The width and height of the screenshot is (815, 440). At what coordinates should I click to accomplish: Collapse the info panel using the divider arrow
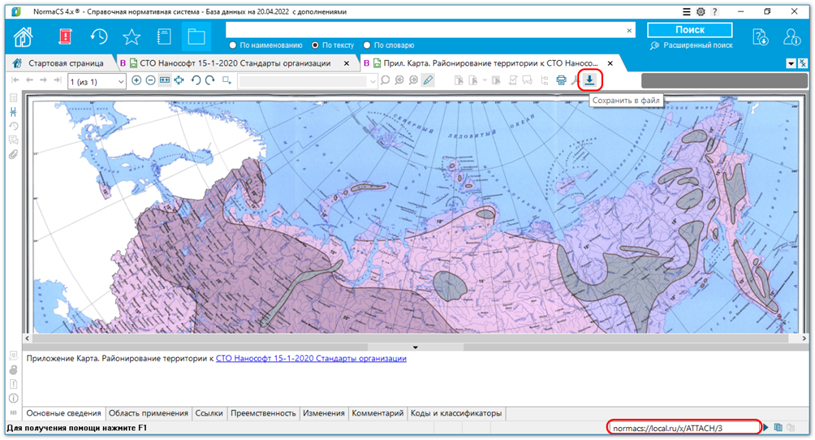click(x=415, y=346)
